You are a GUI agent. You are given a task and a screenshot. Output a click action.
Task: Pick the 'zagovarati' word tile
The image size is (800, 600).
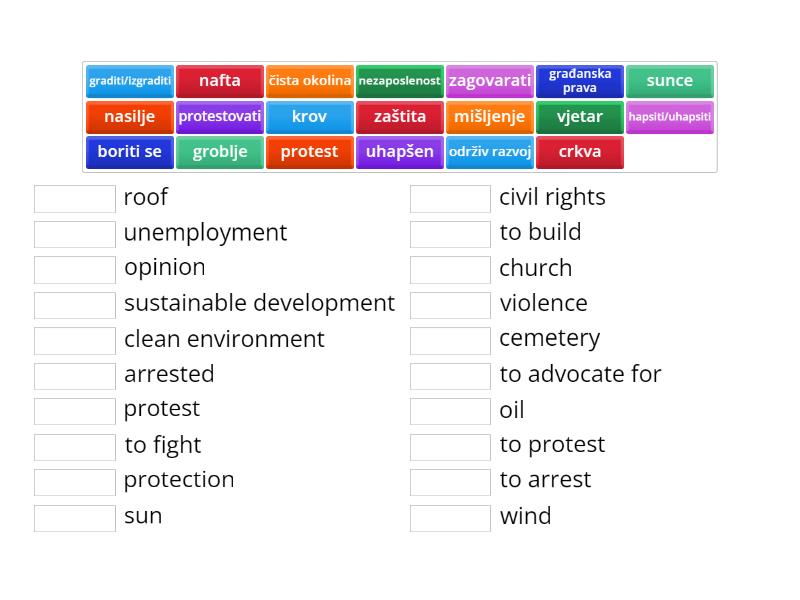(x=490, y=81)
